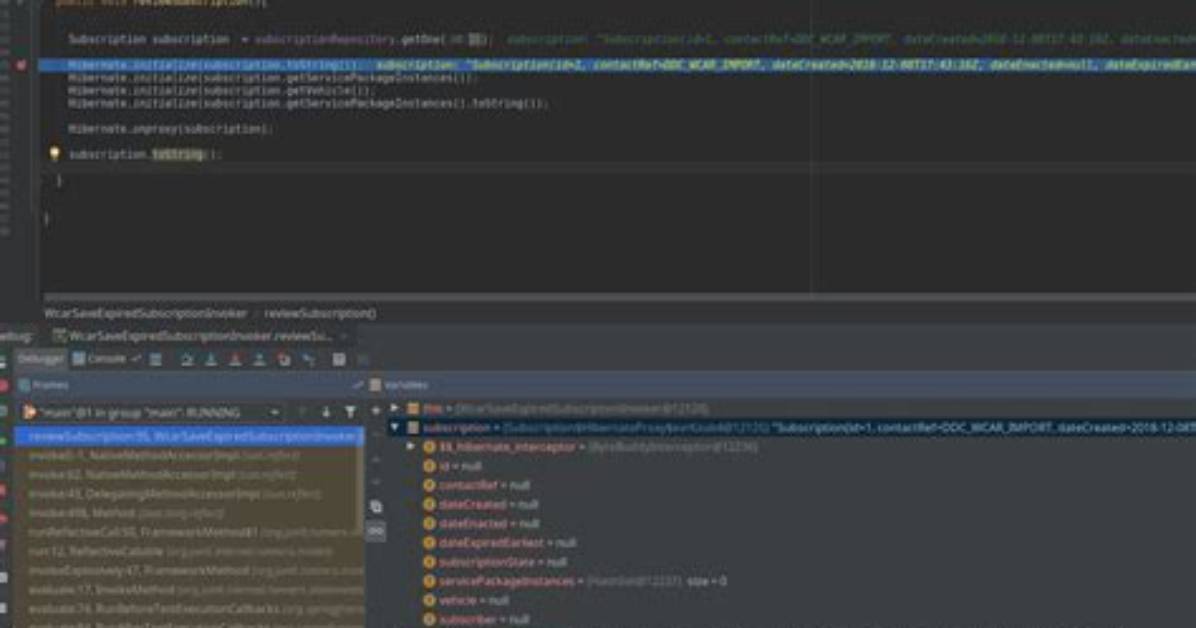This screenshot has width=1196, height=628.
Task: Select next frame with the down arrow
Action: click(326, 412)
